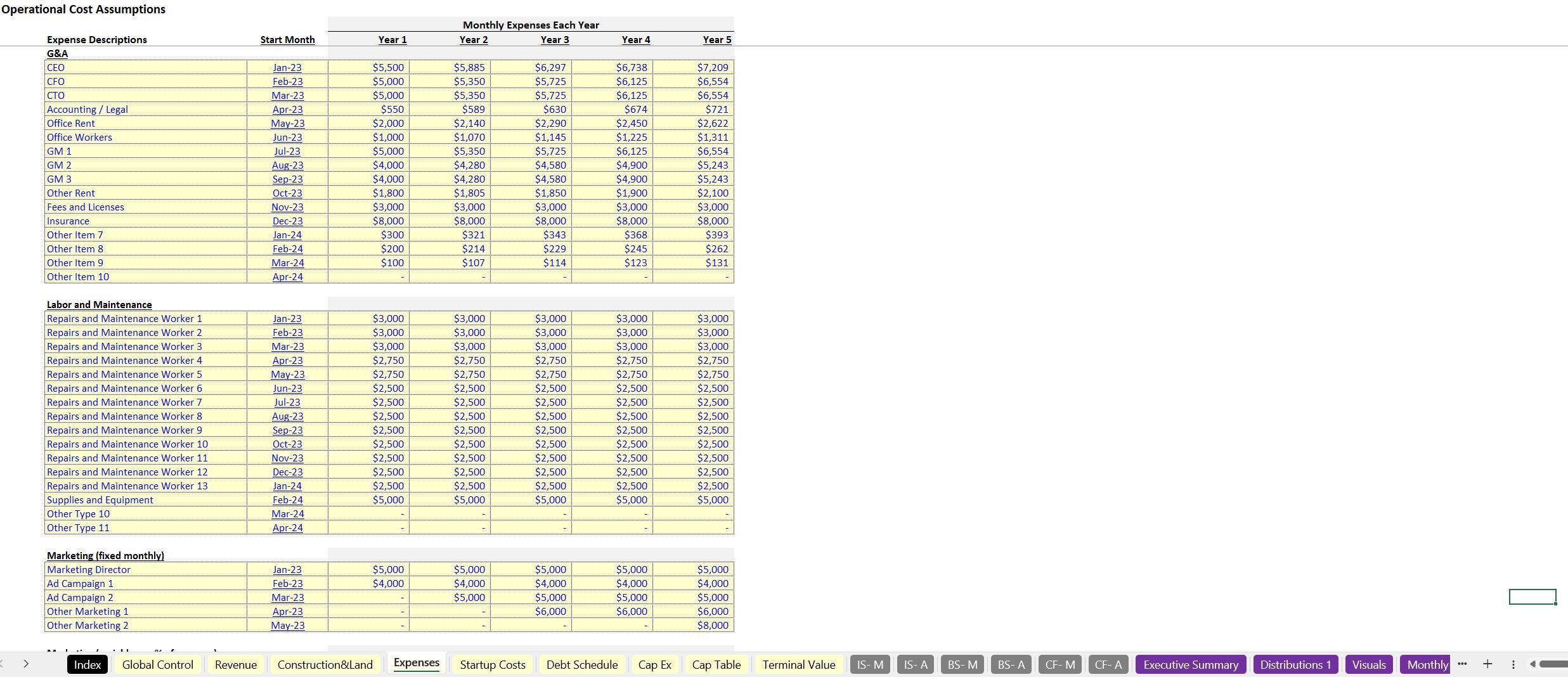Select the Labor and Maintenance section heading
Image resolution: width=1568 pixels, height=677 pixels.
(x=100, y=304)
